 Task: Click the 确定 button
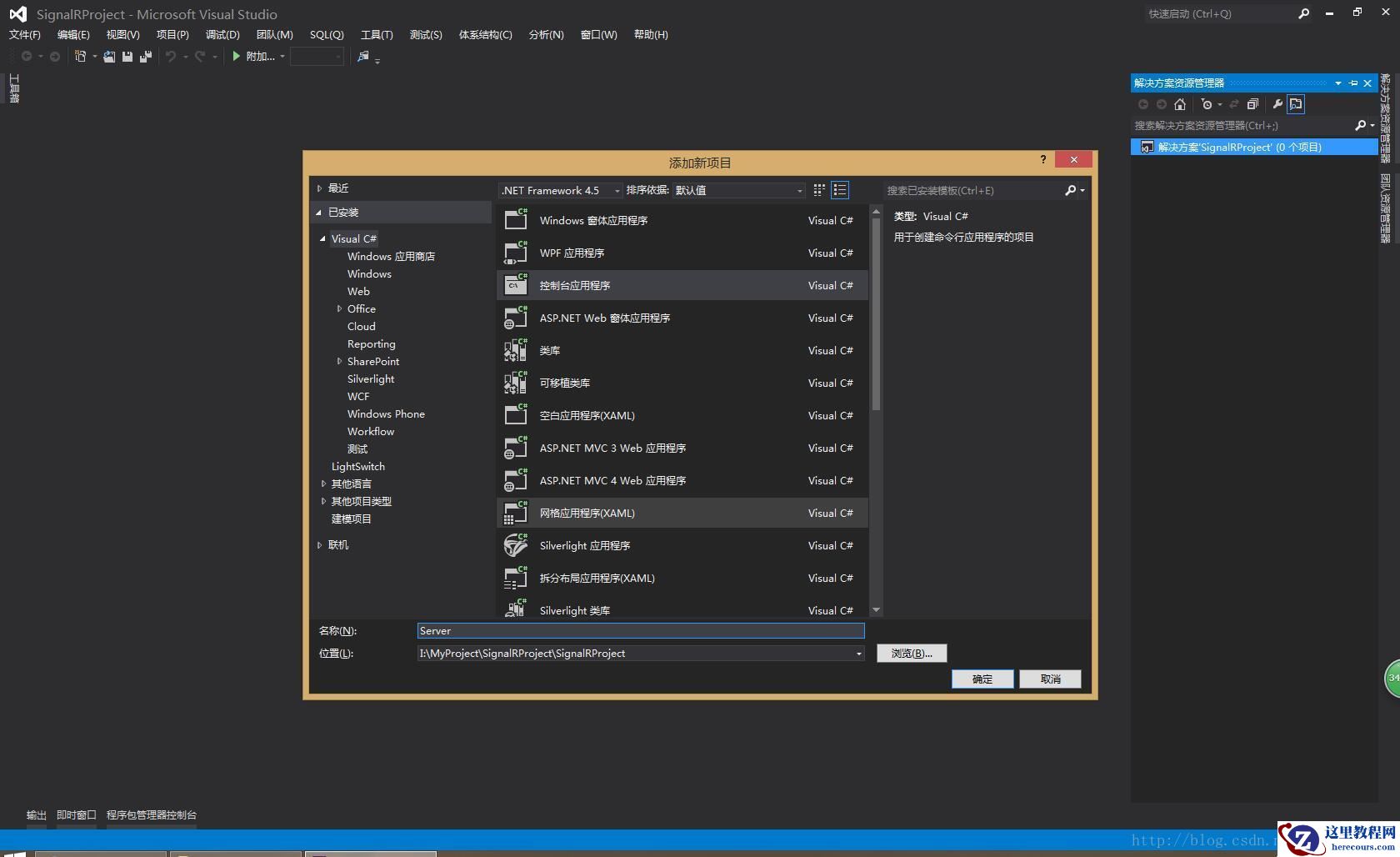pos(982,679)
